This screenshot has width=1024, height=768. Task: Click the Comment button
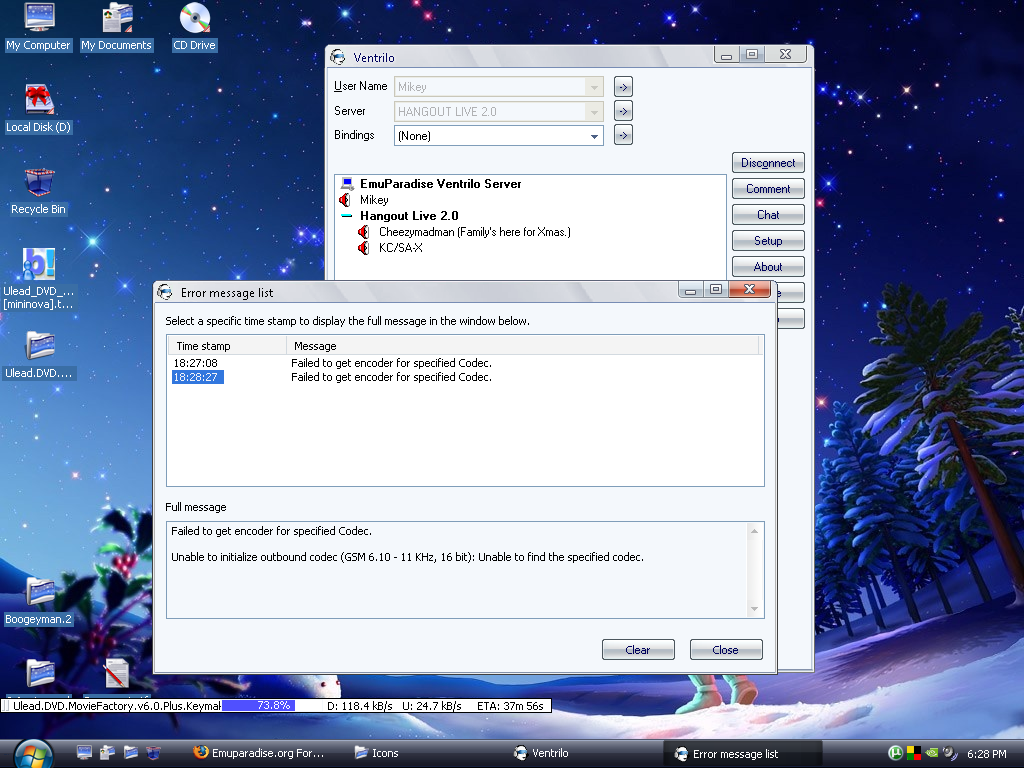[768, 189]
